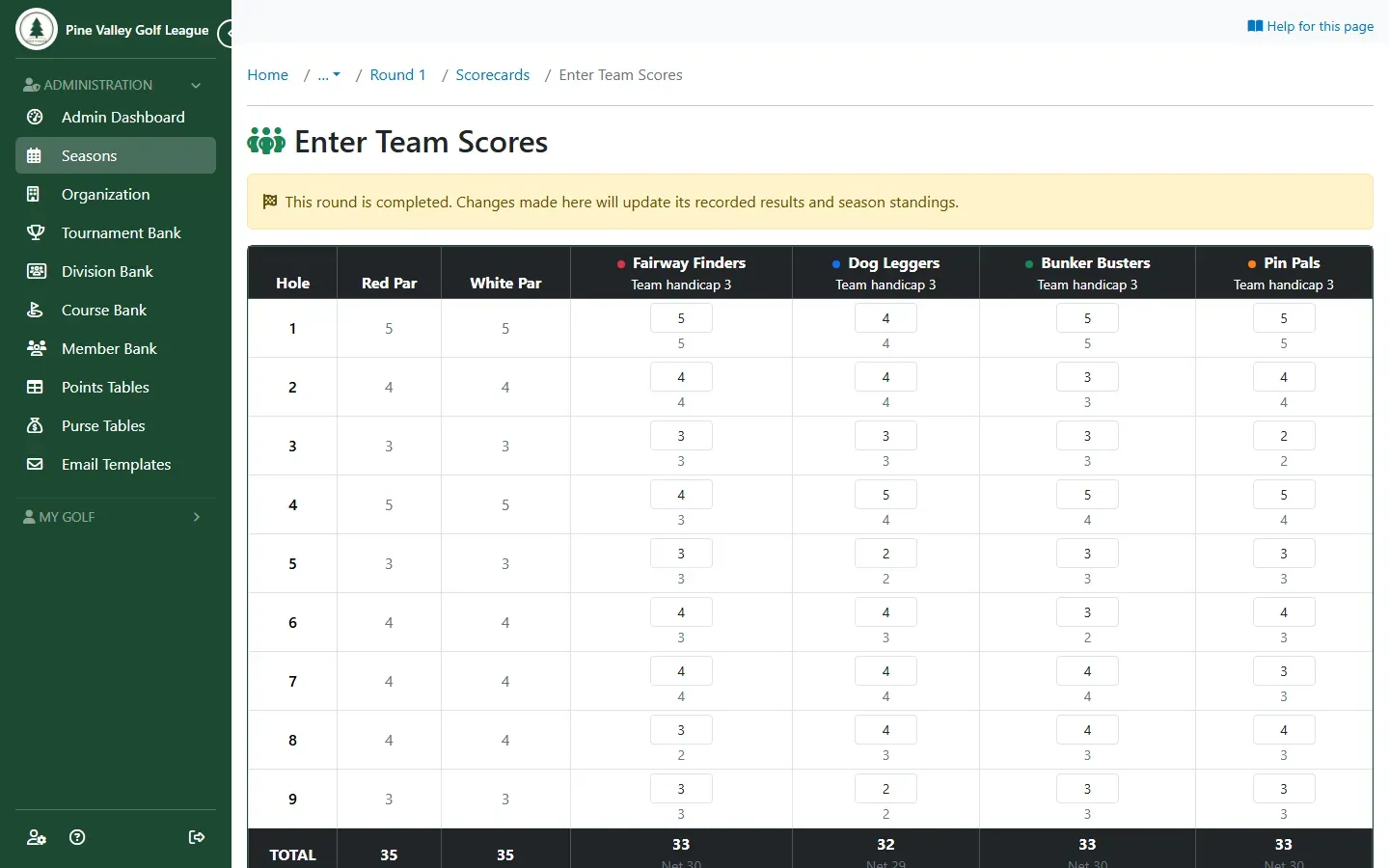Click Pin Pals orange team color dot
The image size is (1389, 868).
click(x=1252, y=263)
